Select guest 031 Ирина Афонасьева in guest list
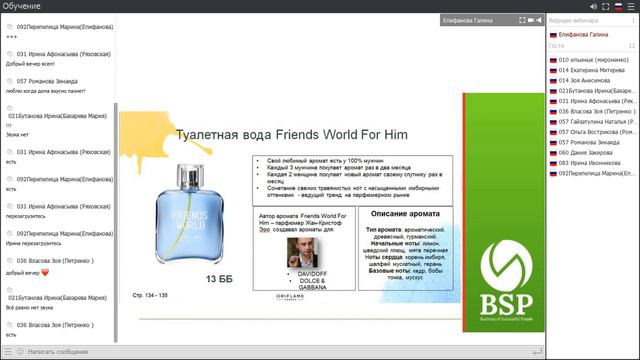640x360 pixels. 593,101
